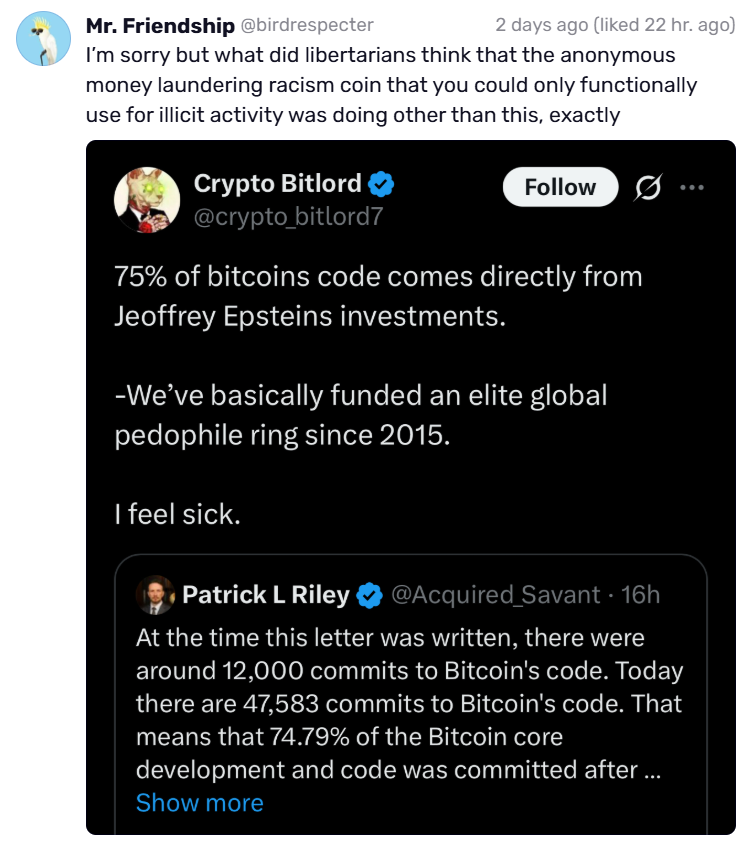Viewport: 755px width, 845px height.
Task: Open the three-dot more options menu
Action: [692, 188]
